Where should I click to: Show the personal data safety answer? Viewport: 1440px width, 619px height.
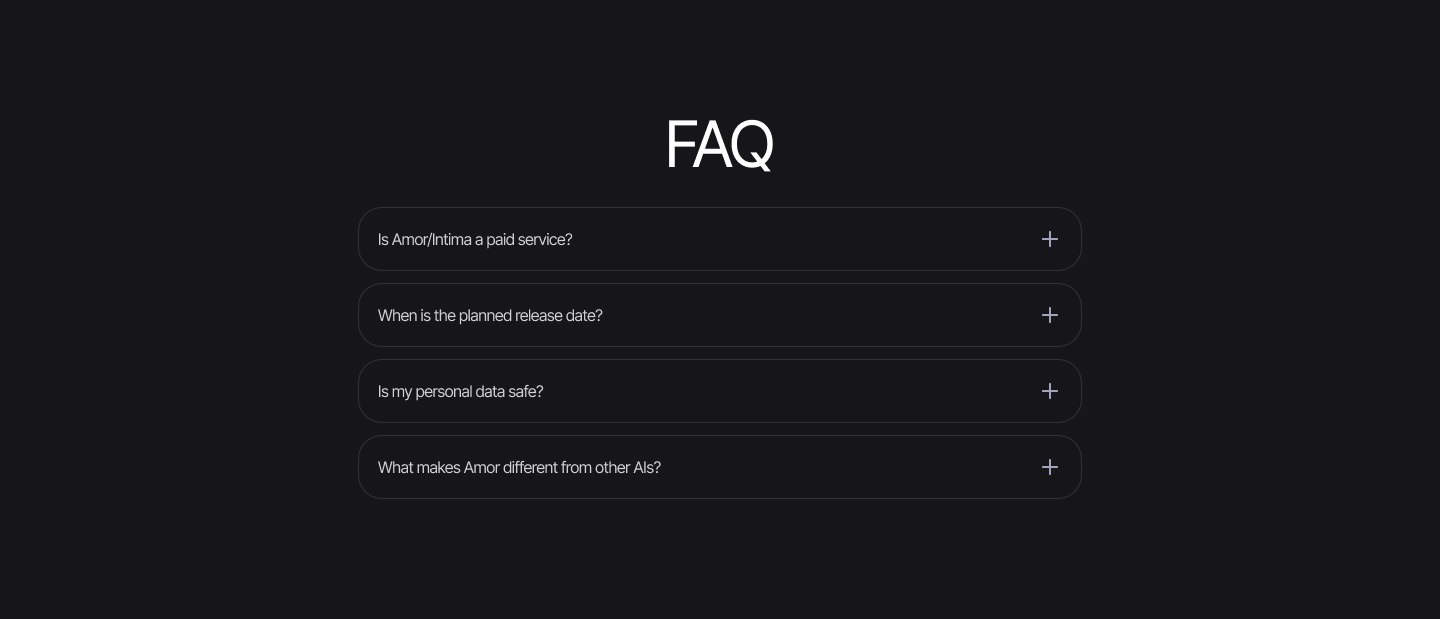[719, 391]
